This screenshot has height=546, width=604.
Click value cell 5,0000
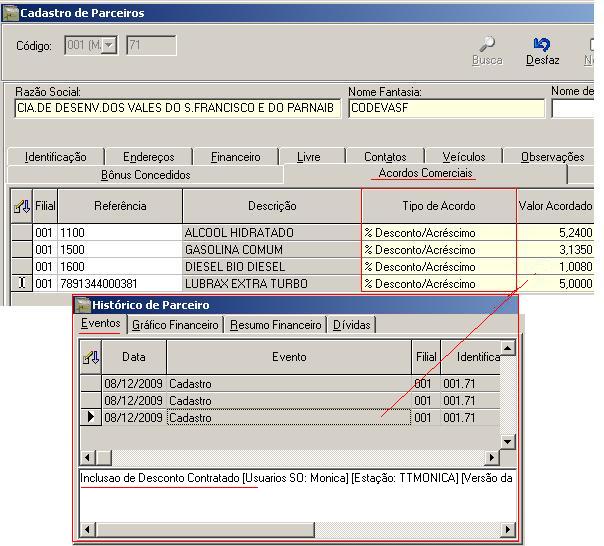click(x=555, y=284)
